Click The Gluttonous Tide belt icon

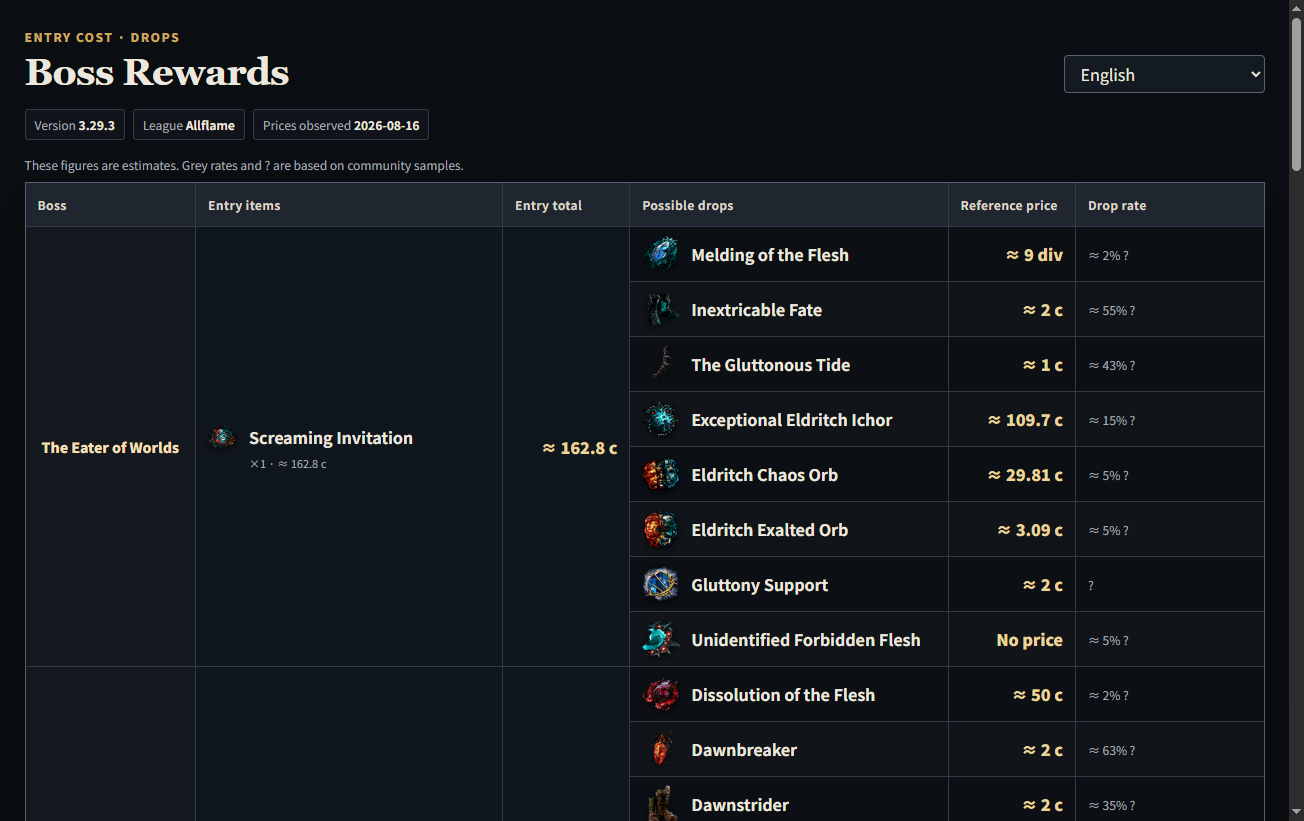(661, 364)
